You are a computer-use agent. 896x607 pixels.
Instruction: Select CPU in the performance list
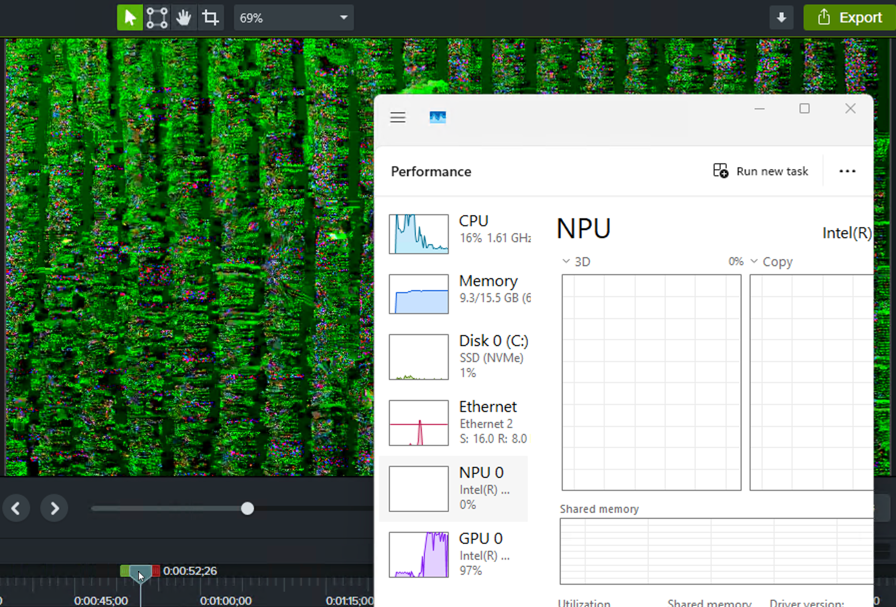point(457,230)
